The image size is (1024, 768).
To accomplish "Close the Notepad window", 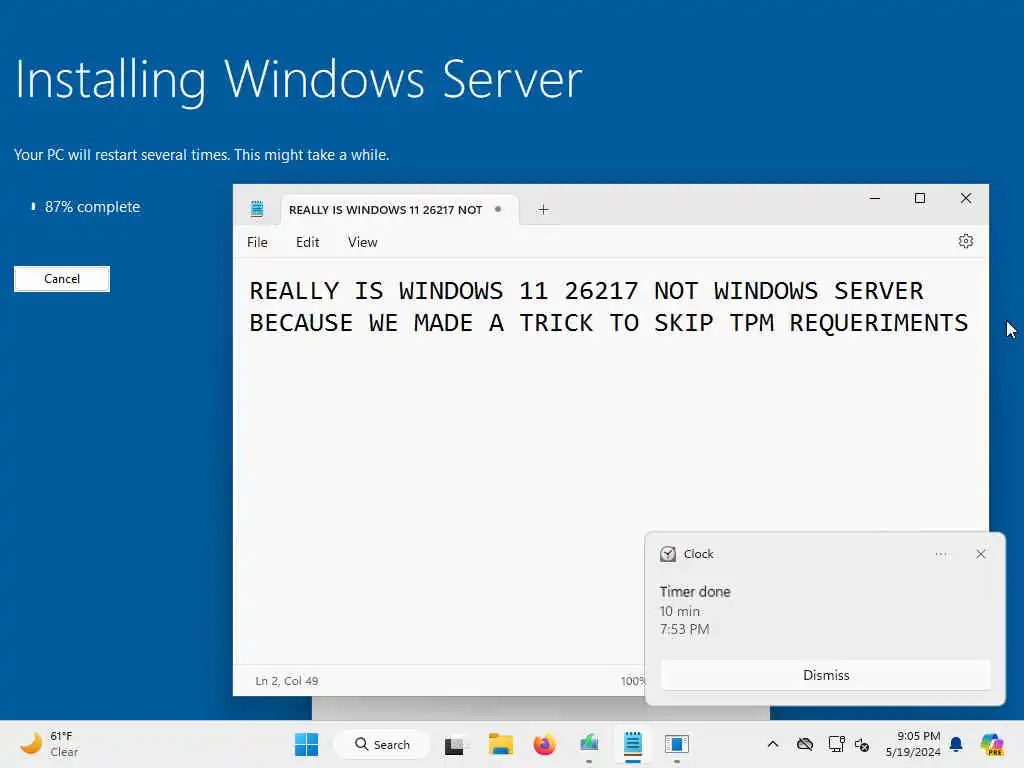I will pos(966,198).
